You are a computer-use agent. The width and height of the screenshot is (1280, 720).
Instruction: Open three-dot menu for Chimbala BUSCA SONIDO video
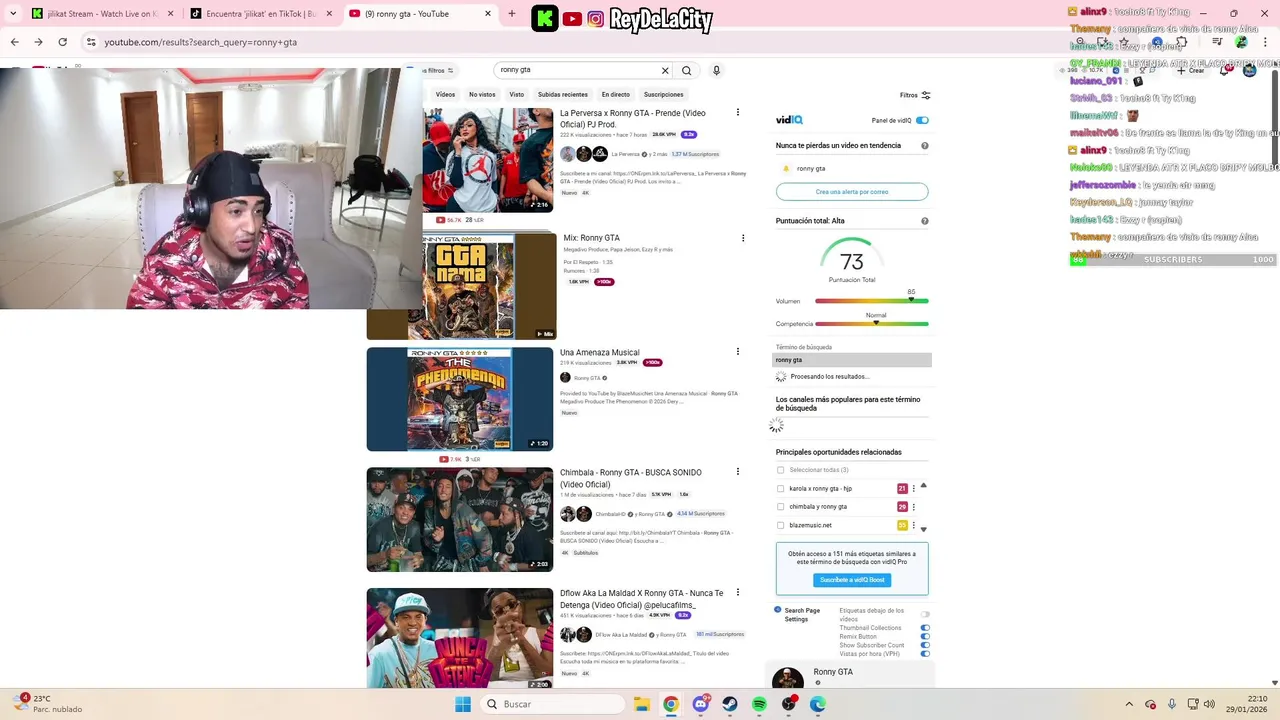tap(738, 472)
